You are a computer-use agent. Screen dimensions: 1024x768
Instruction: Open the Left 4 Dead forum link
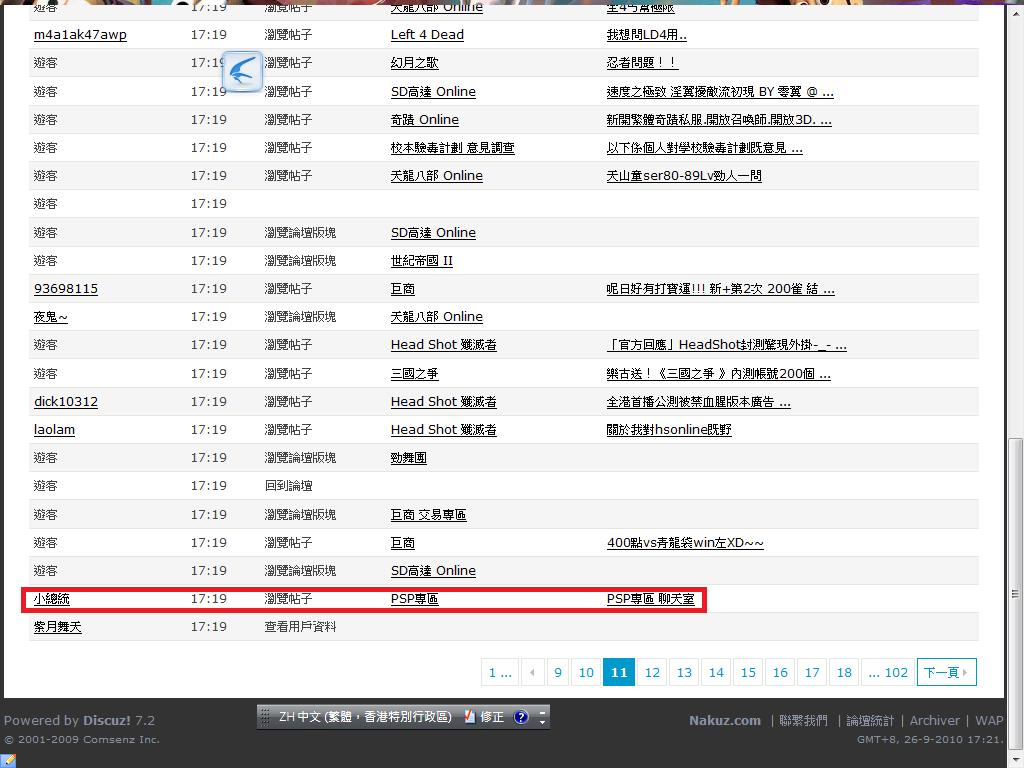point(427,35)
